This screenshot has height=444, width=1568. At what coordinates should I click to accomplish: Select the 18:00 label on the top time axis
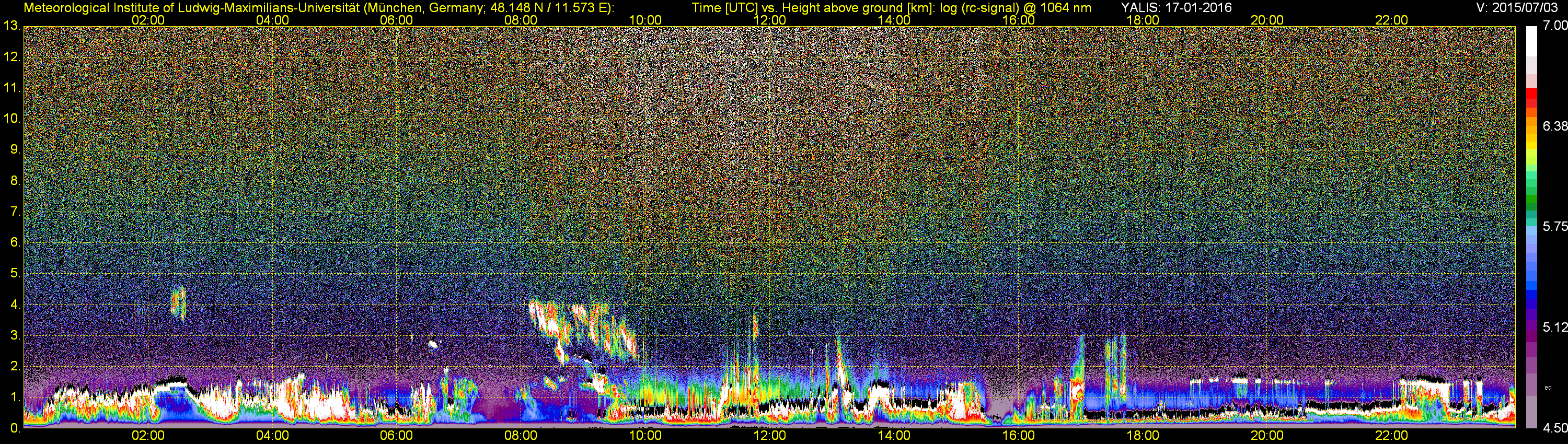(x=1143, y=20)
